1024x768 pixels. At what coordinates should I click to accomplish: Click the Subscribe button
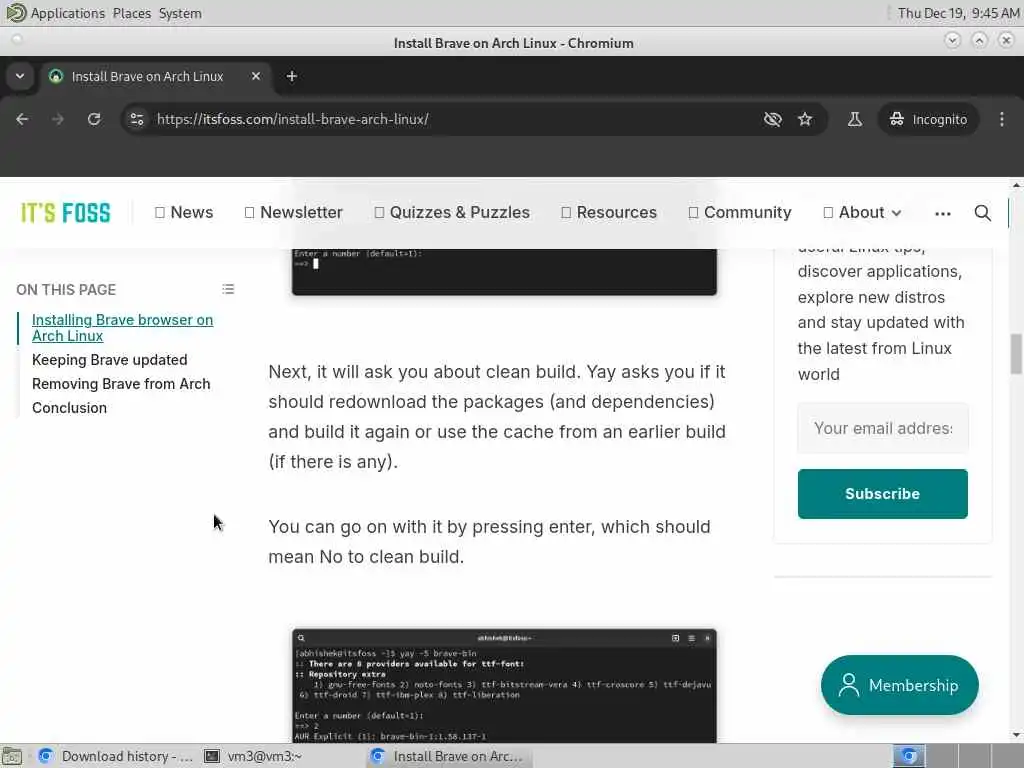(883, 494)
